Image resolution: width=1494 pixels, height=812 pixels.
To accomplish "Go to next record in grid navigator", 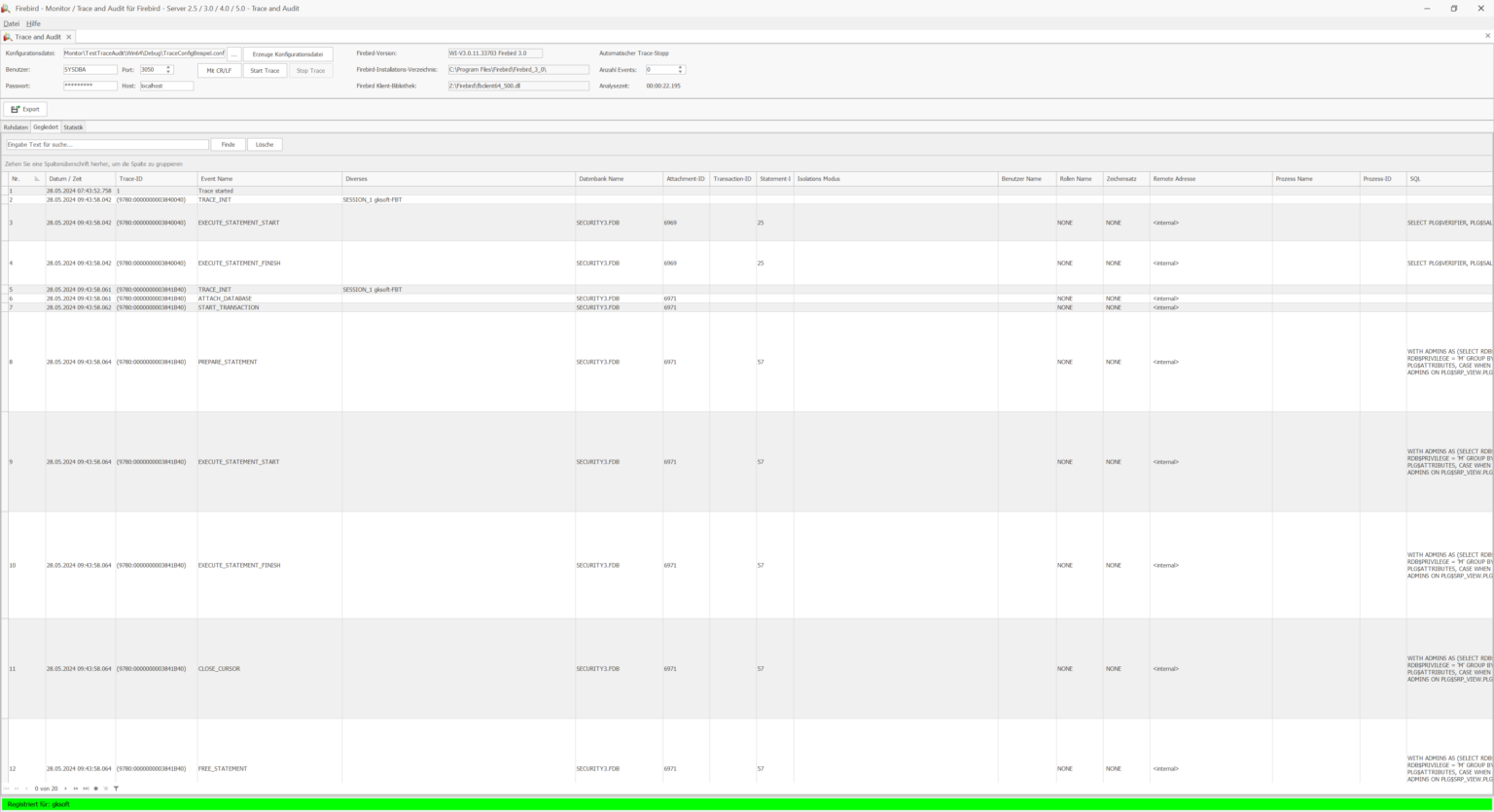I will click(x=65, y=789).
